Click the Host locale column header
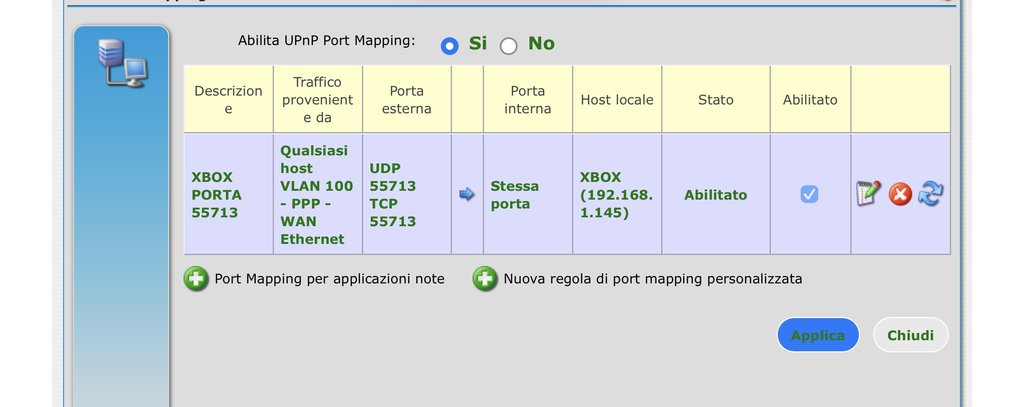Viewport: 1024px width, 407px height. coord(616,100)
